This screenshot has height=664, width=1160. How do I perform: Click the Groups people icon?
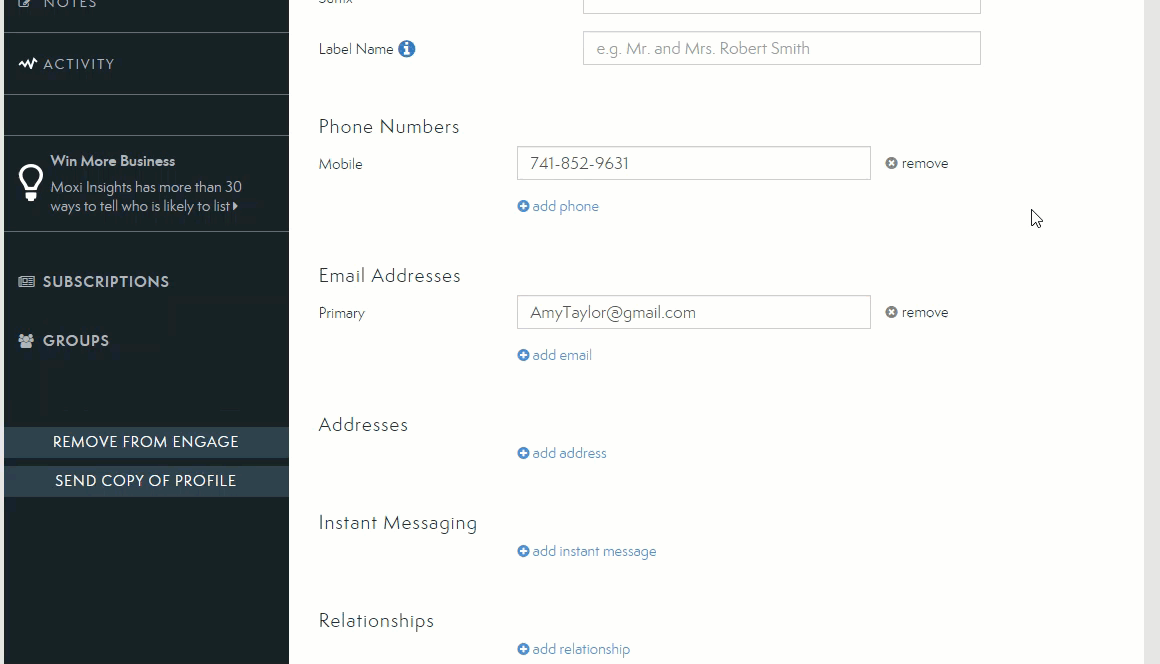coord(27,341)
